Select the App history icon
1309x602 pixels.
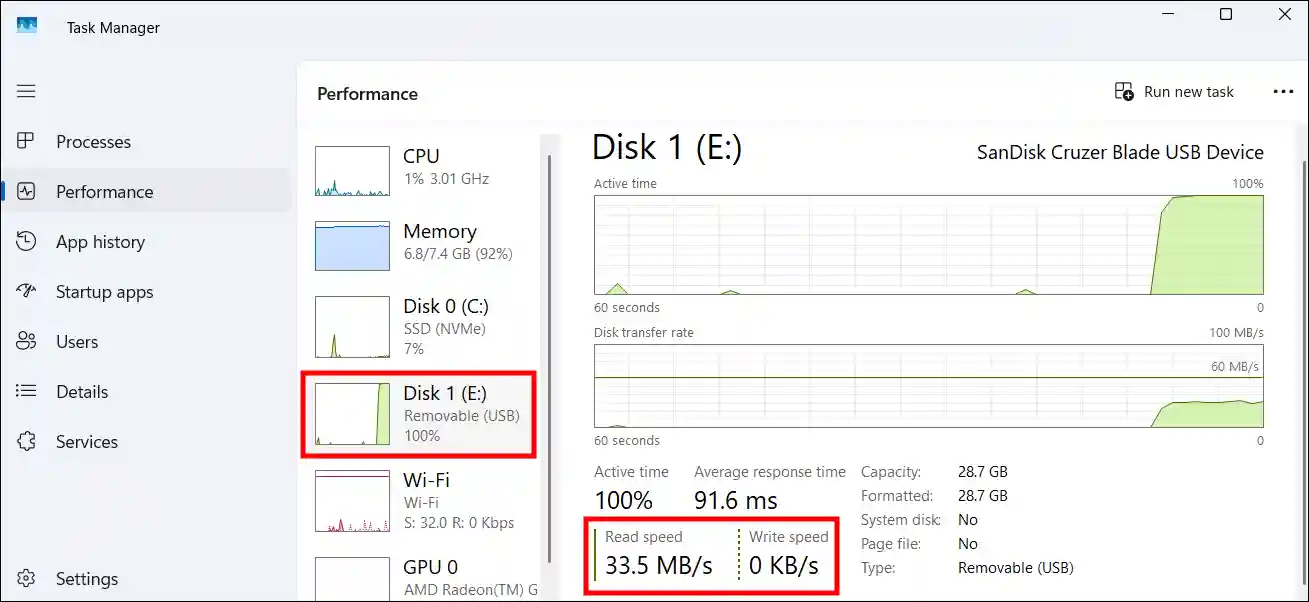(x=26, y=241)
